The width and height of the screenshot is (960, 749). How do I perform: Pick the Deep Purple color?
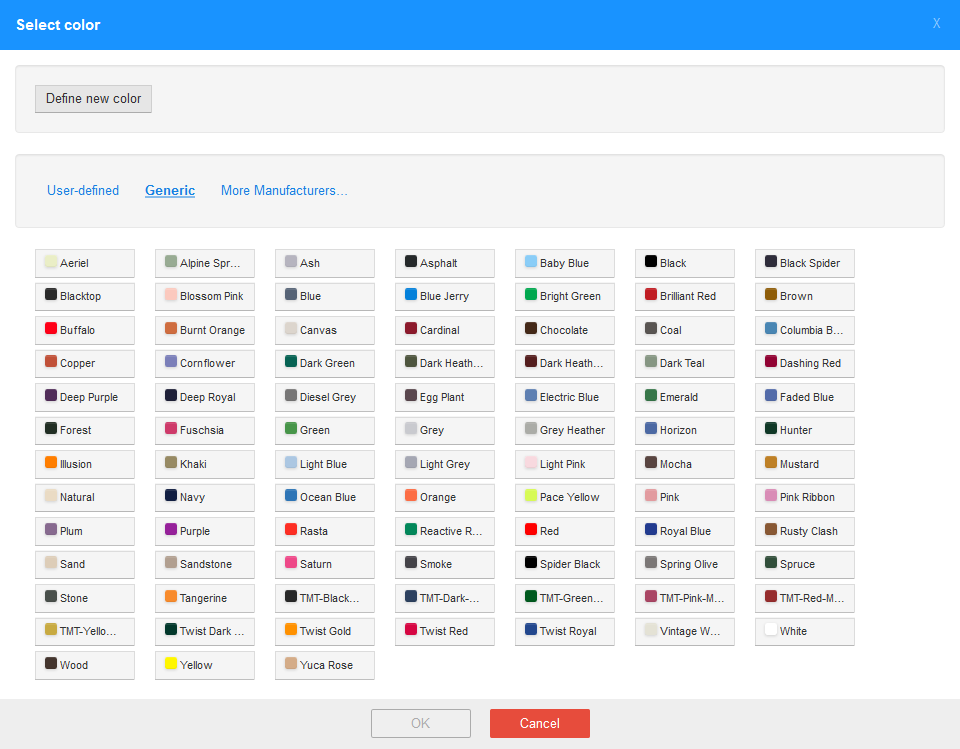[x=84, y=397]
